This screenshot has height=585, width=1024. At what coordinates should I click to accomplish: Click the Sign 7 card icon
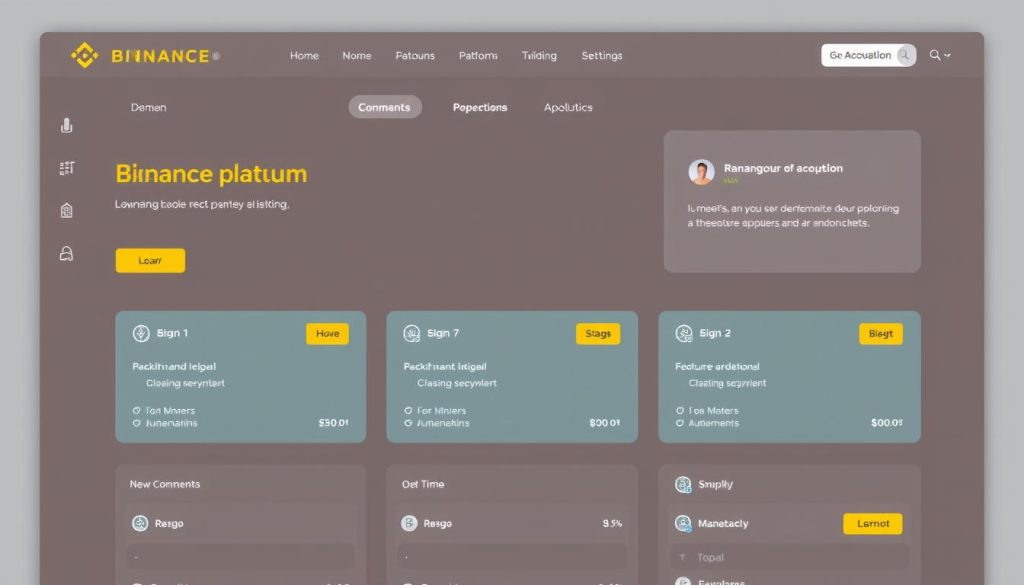click(411, 334)
